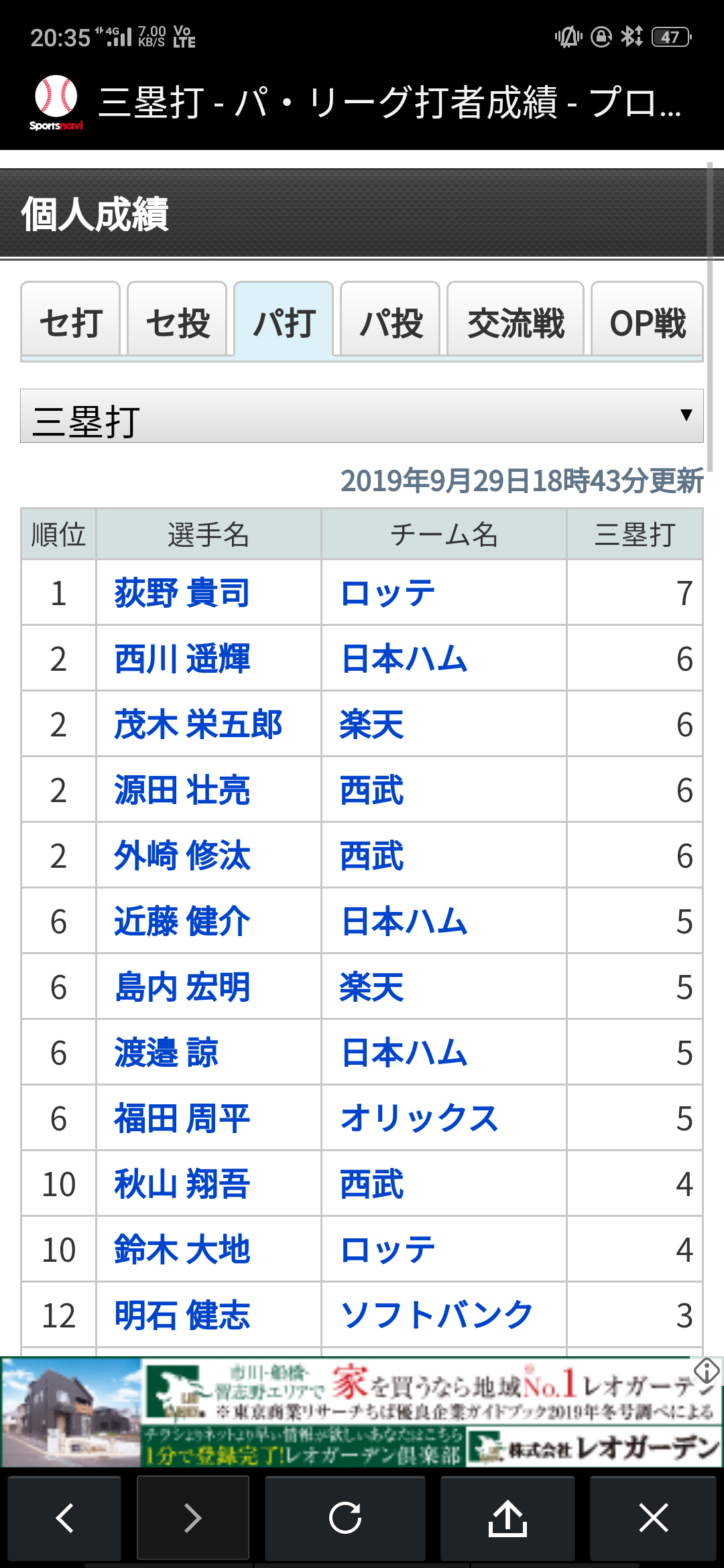
Task: Tap the battery indicator in status bar
Action: coord(671,37)
